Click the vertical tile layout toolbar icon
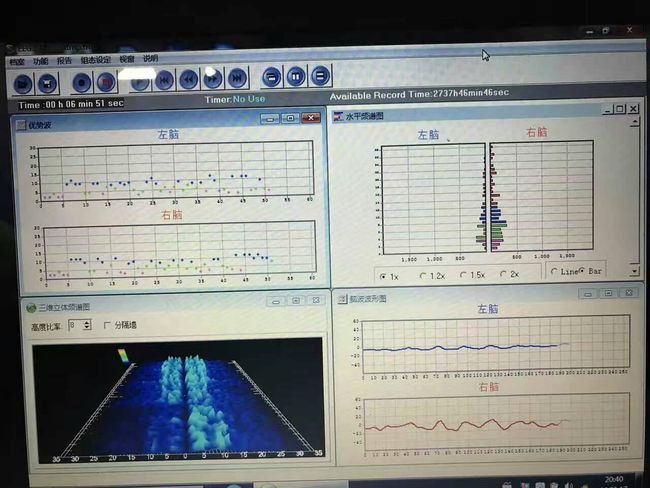This screenshot has width=650, height=488. point(296,76)
